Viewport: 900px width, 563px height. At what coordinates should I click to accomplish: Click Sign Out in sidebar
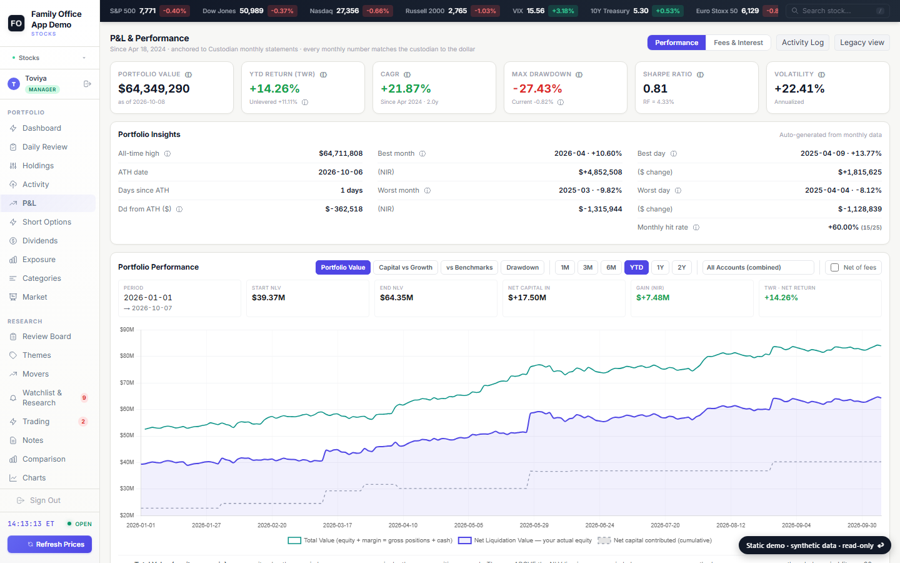tap(39, 500)
